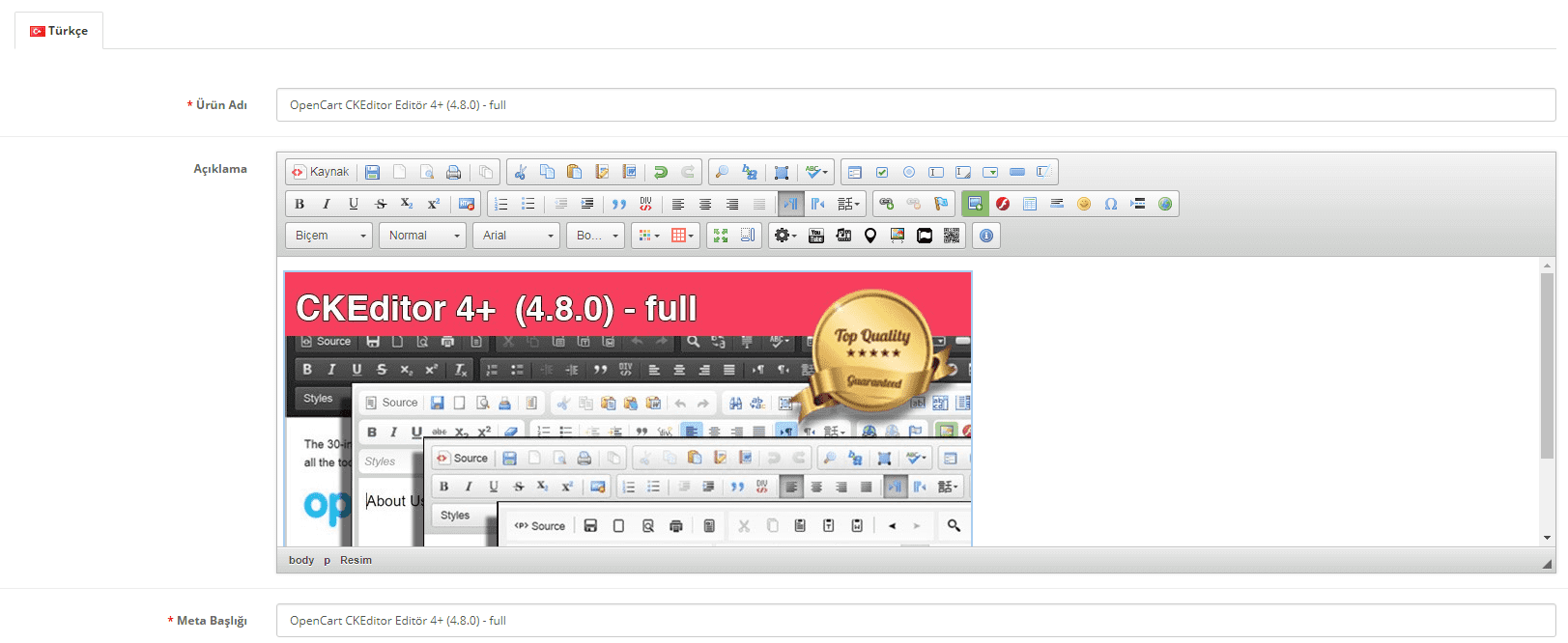Screen dimensions: 1568x643
Task: Toggle Superscript formatting
Action: click(x=434, y=204)
